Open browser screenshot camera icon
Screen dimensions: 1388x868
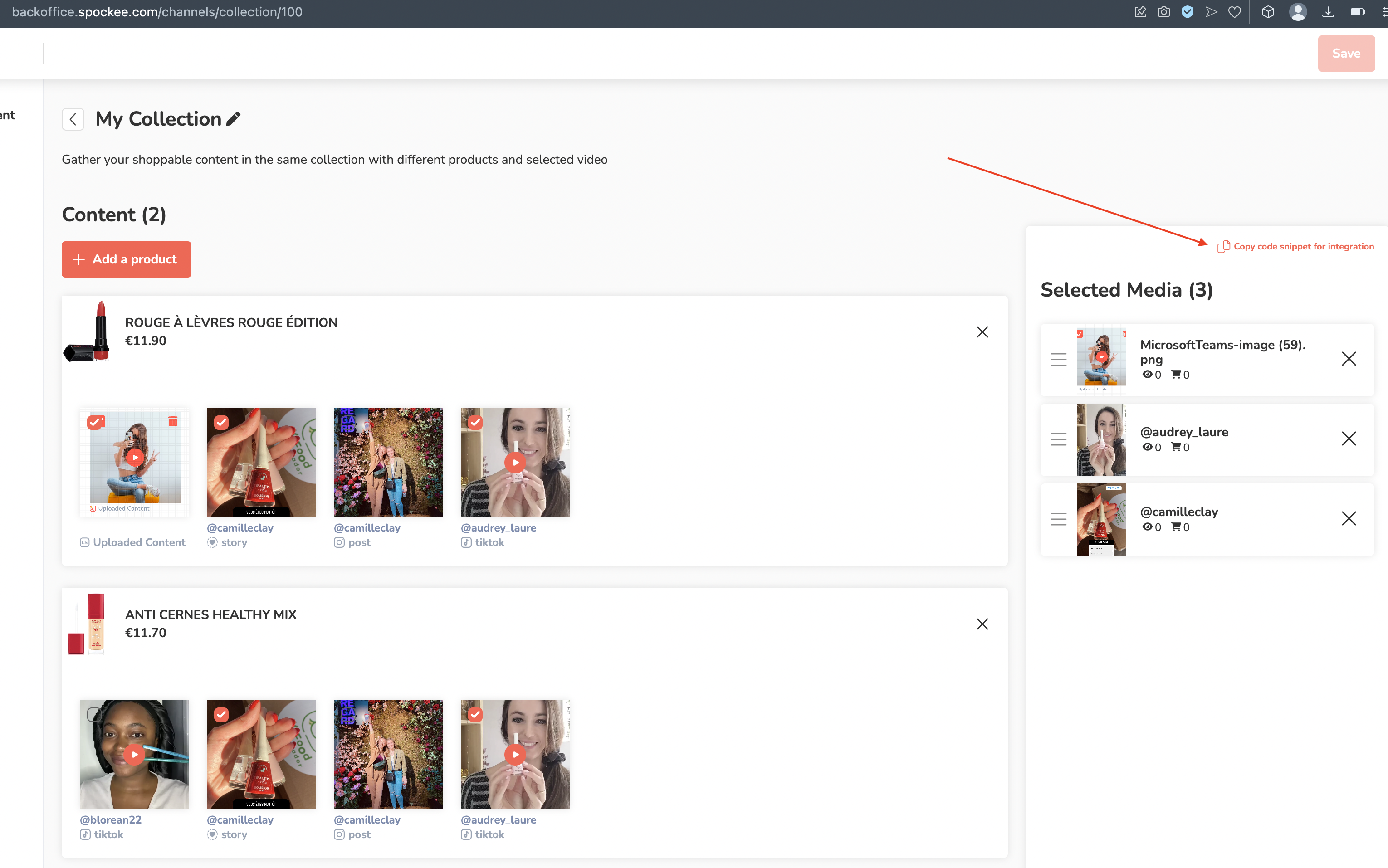pyautogui.click(x=1163, y=12)
